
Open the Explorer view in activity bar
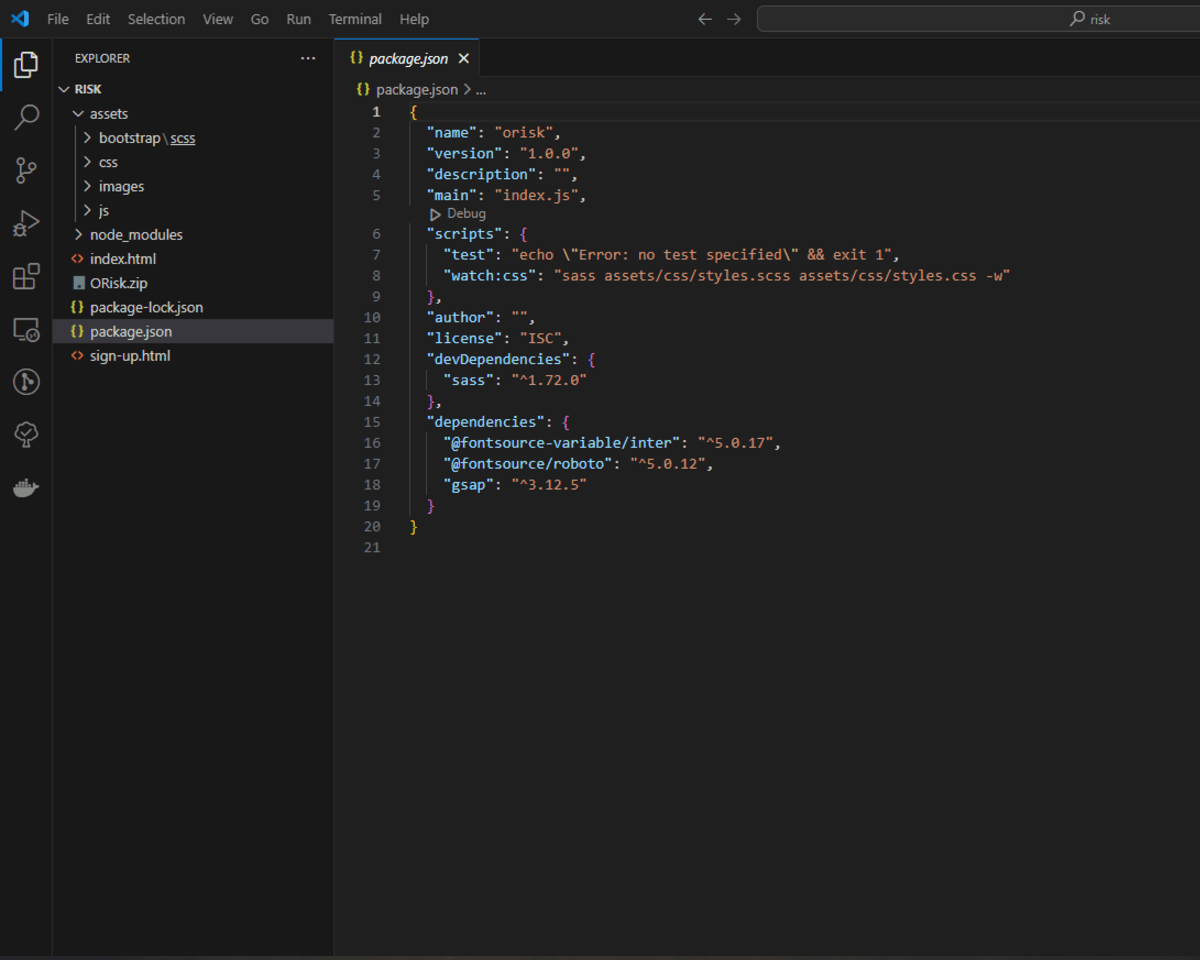(x=26, y=66)
